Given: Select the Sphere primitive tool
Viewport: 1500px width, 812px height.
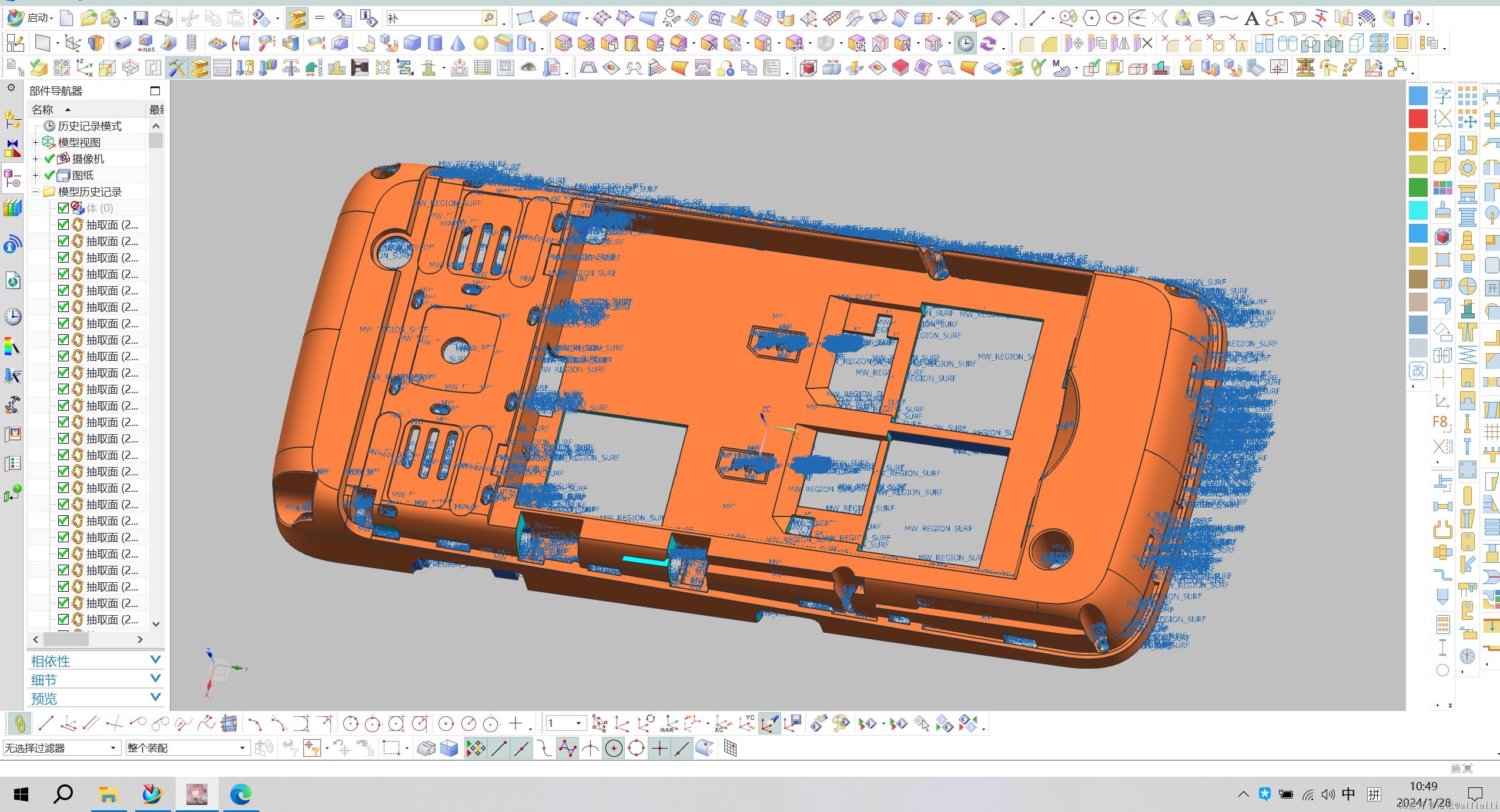Looking at the screenshot, I should coord(481,43).
